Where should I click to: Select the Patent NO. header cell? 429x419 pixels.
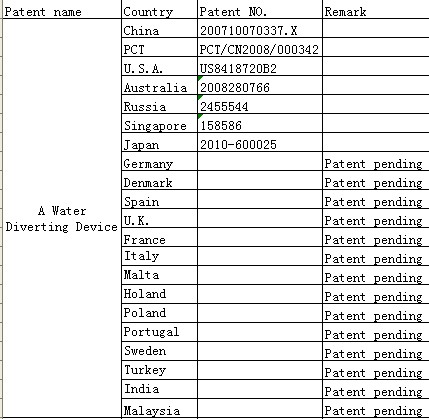(260, 10)
